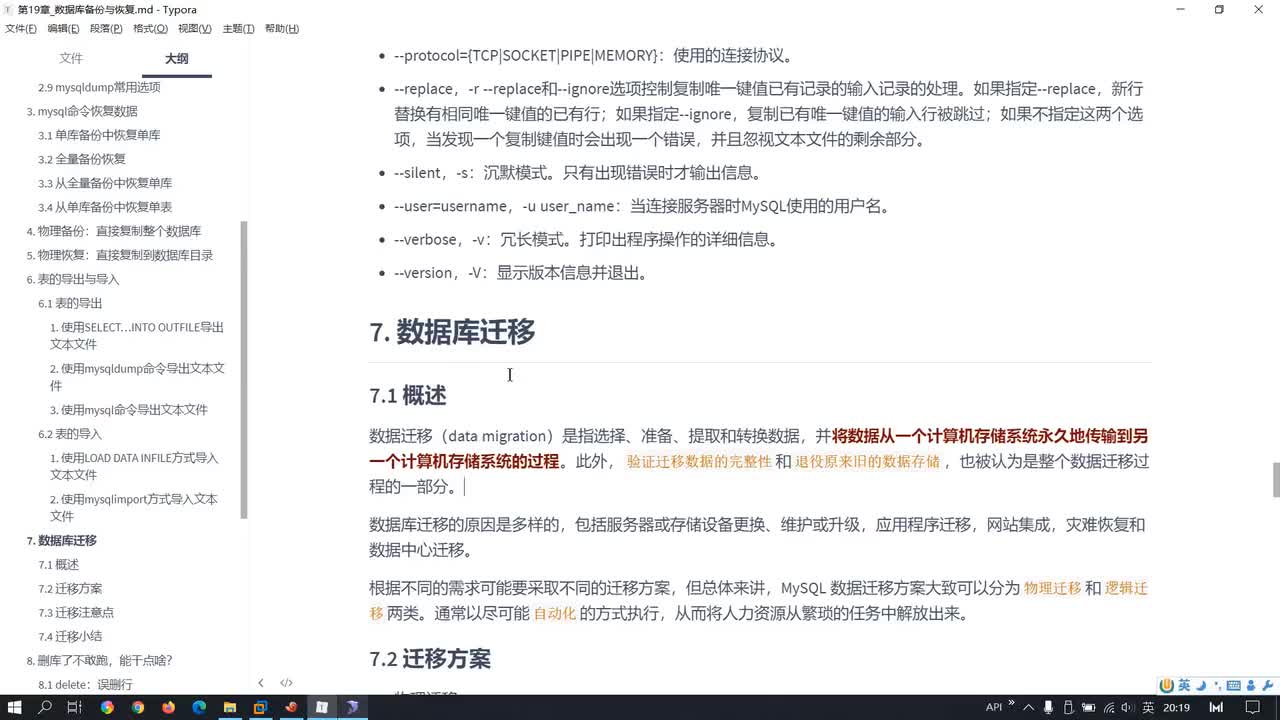Open IME settings wrench icon
The width and height of the screenshot is (1280, 720).
tap(1267, 685)
